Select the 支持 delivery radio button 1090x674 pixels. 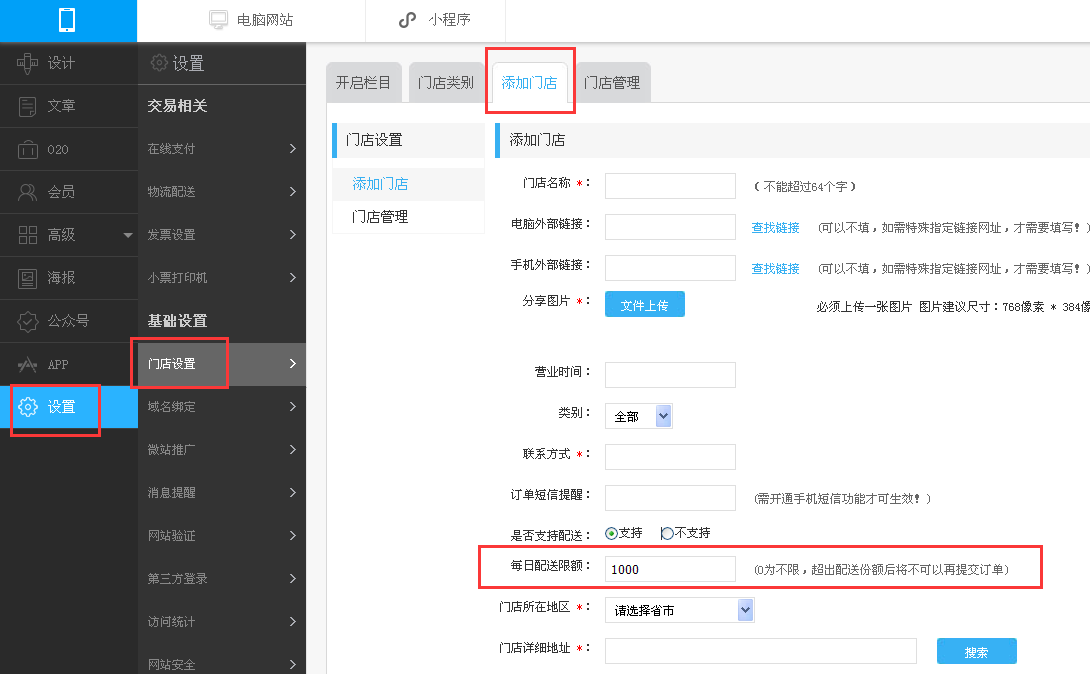pyautogui.click(x=611, y=534)
